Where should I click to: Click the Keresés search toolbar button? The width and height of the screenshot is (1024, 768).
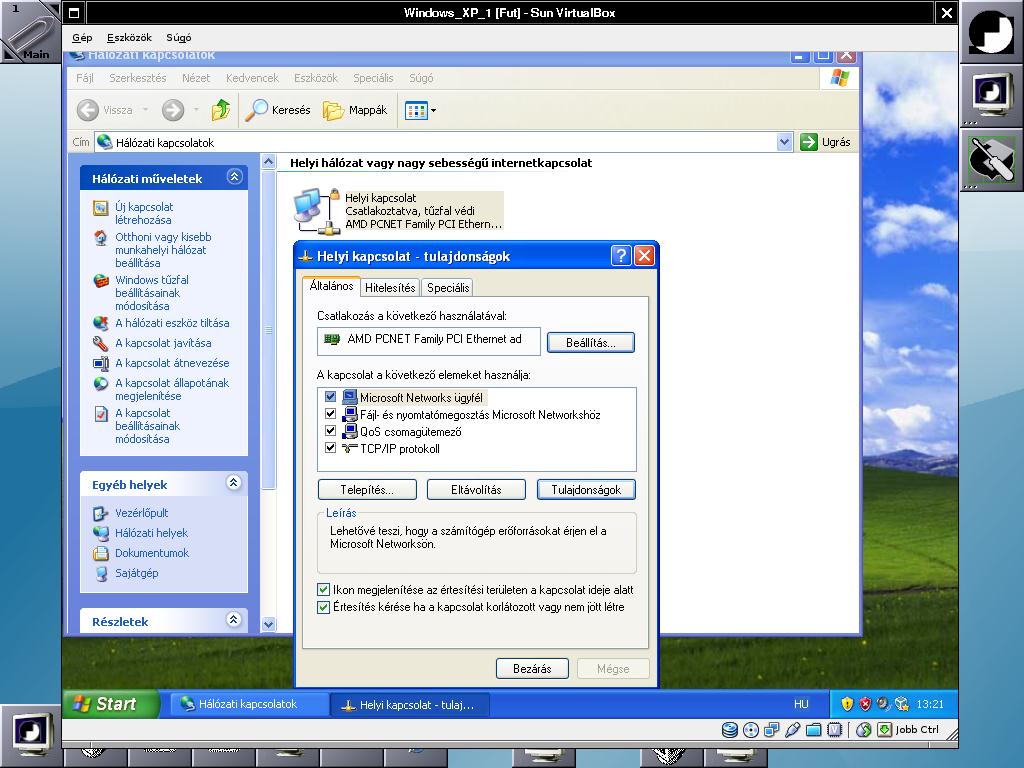coord(278,110)
